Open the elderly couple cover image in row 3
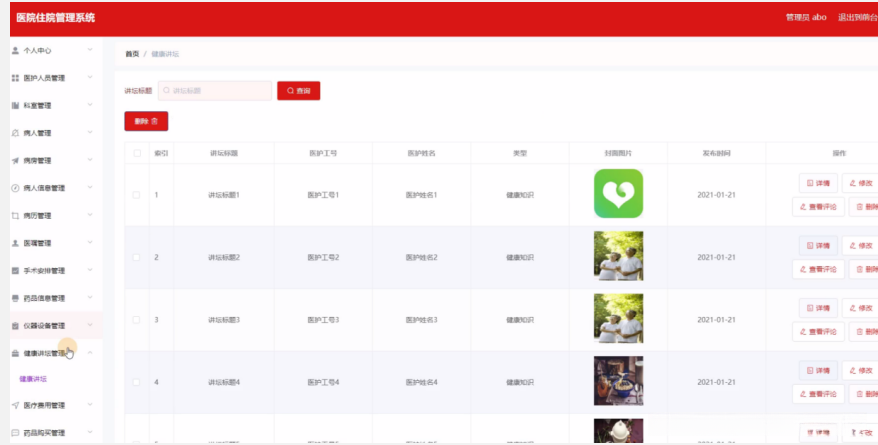This screenshot has width=878, height=445. click(x=618, y=318)
